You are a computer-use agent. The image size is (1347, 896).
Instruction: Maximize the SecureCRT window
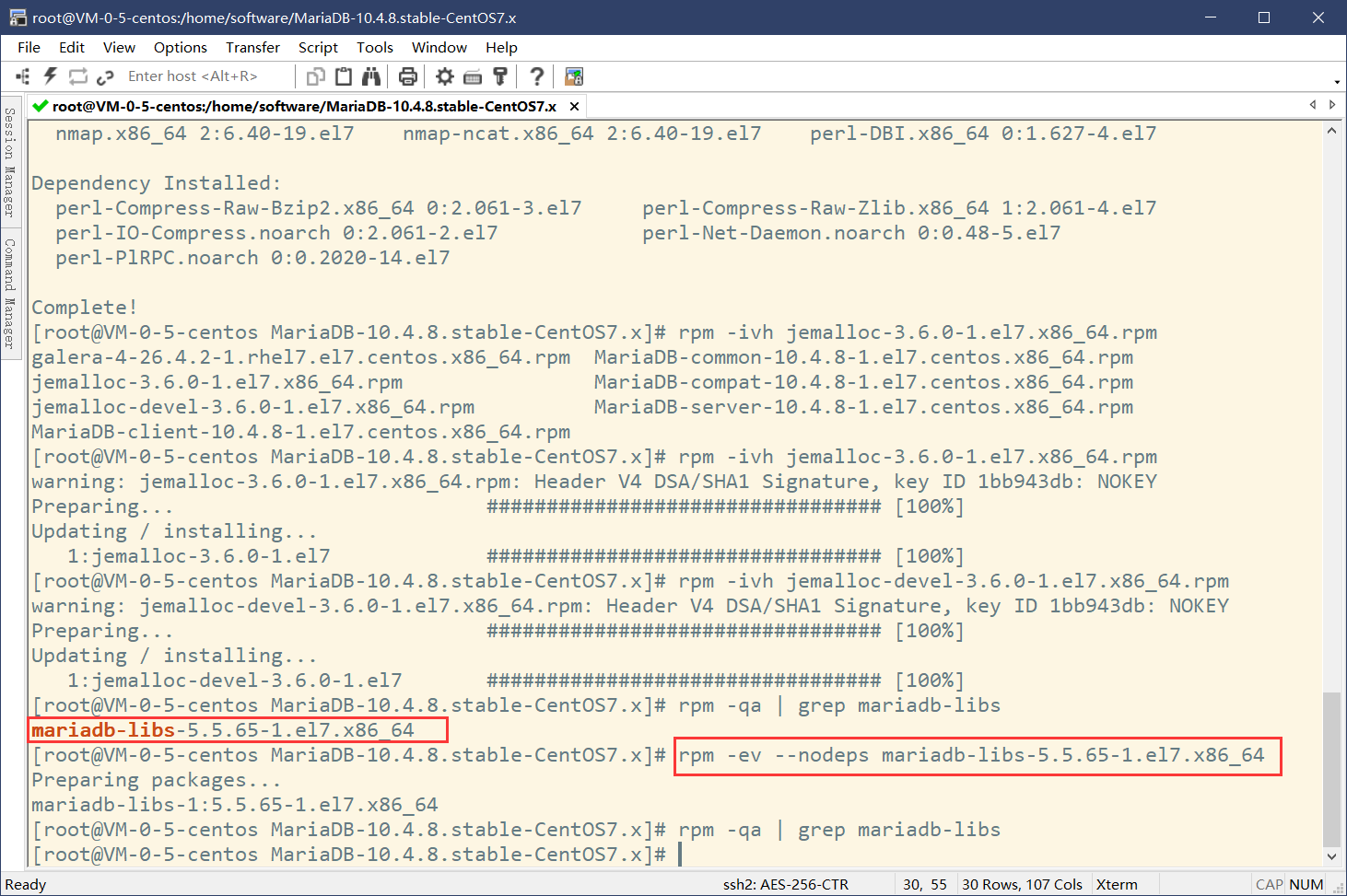1264,17
